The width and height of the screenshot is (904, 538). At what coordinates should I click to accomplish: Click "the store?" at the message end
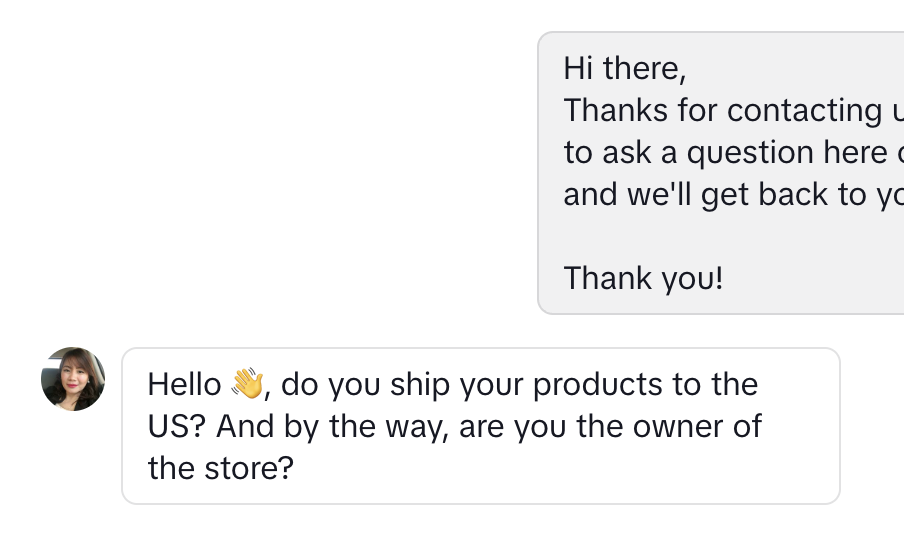click(x=221, y=468)
